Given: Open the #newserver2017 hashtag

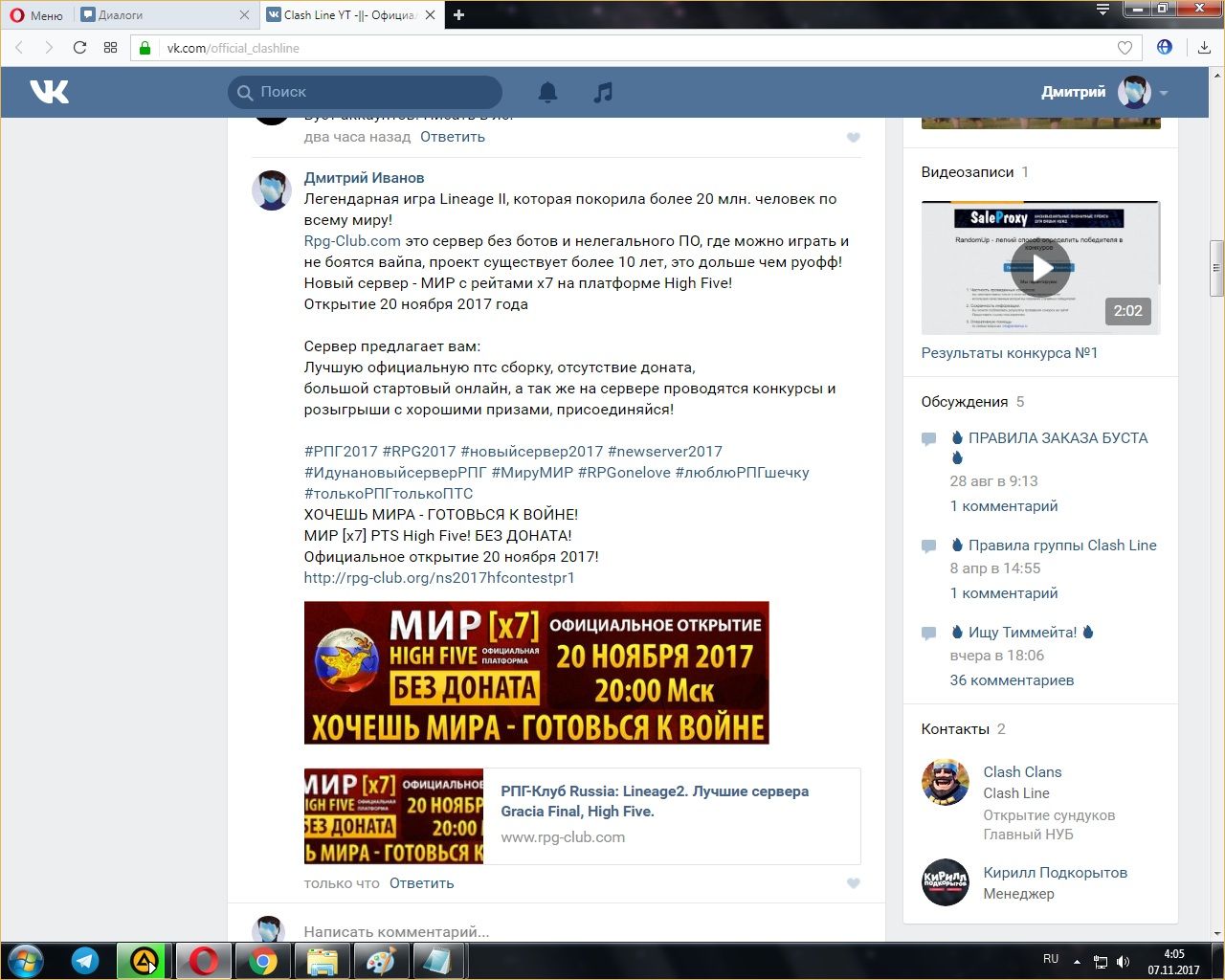Looking at the screenshot, I should pos(665,452).
